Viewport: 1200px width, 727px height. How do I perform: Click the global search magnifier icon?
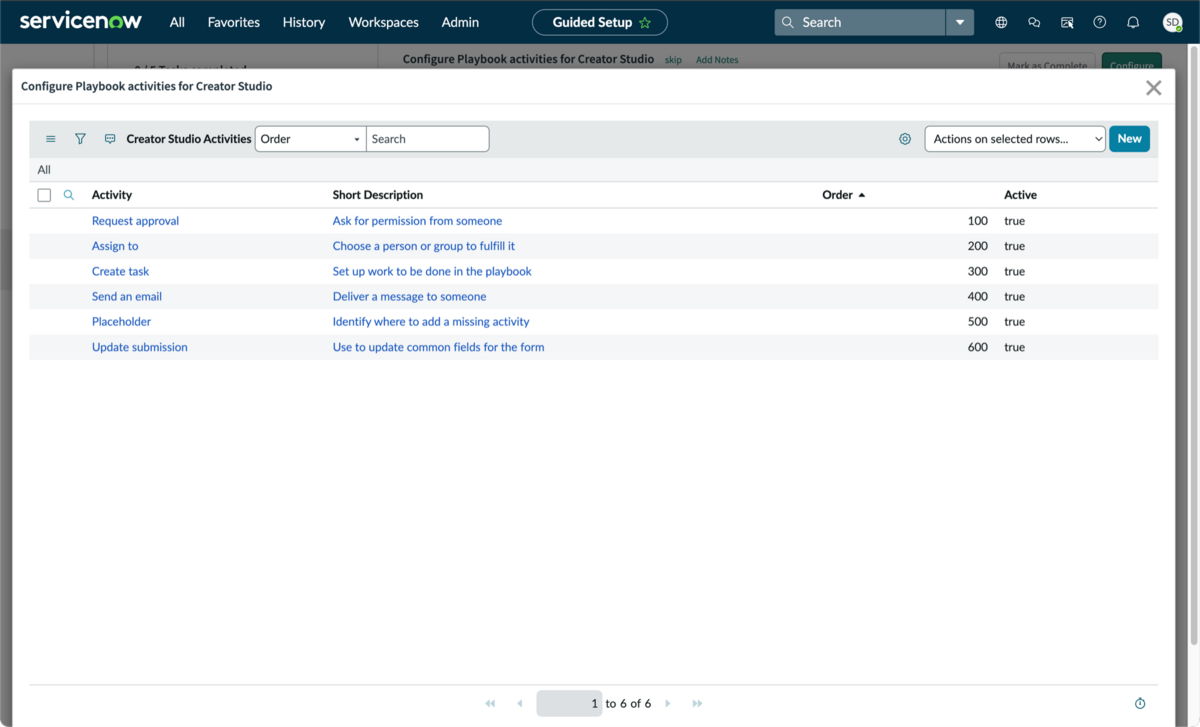pos(788,22)
